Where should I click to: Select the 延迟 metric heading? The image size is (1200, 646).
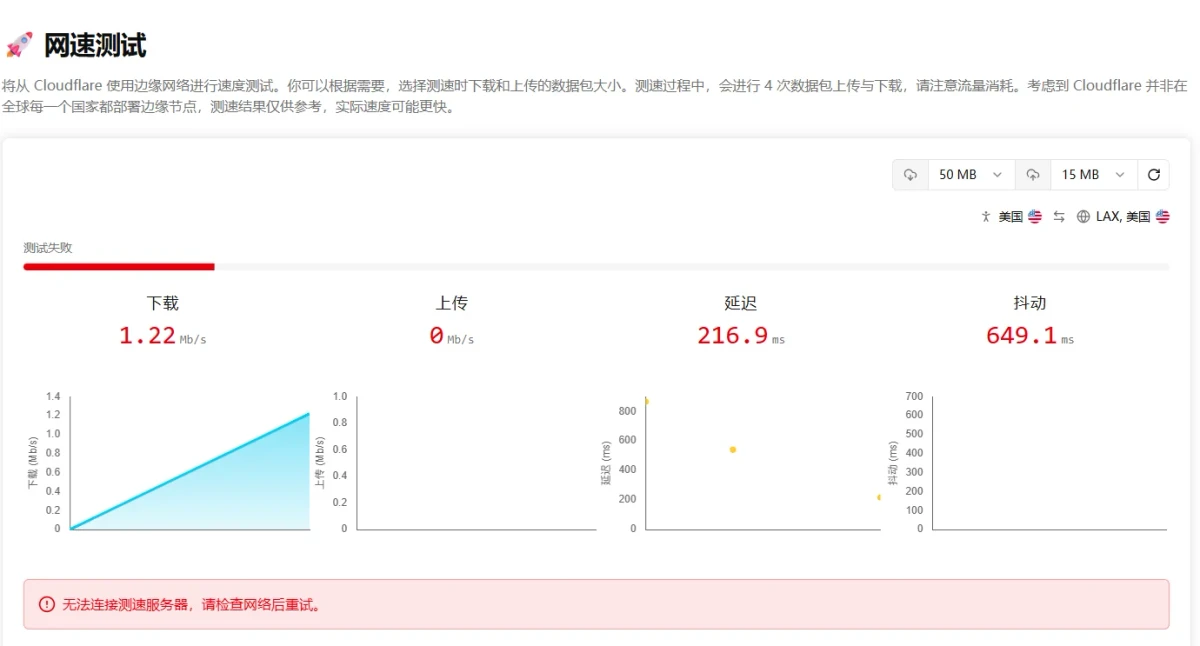click(x=740, y=303)
